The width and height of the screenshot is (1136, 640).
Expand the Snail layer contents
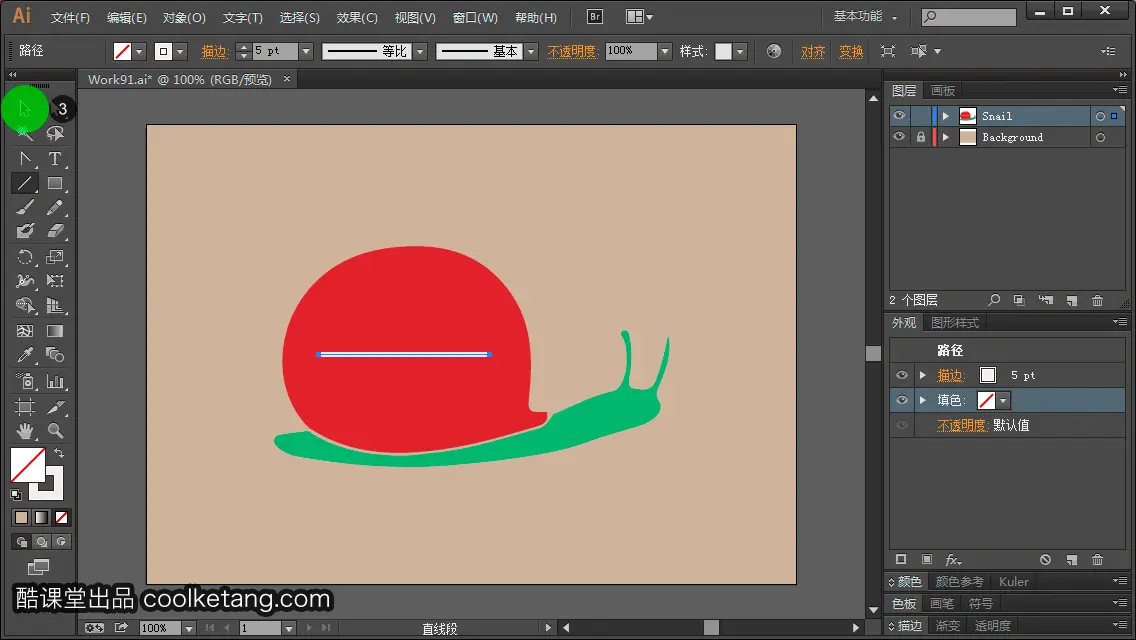point(945,116)
